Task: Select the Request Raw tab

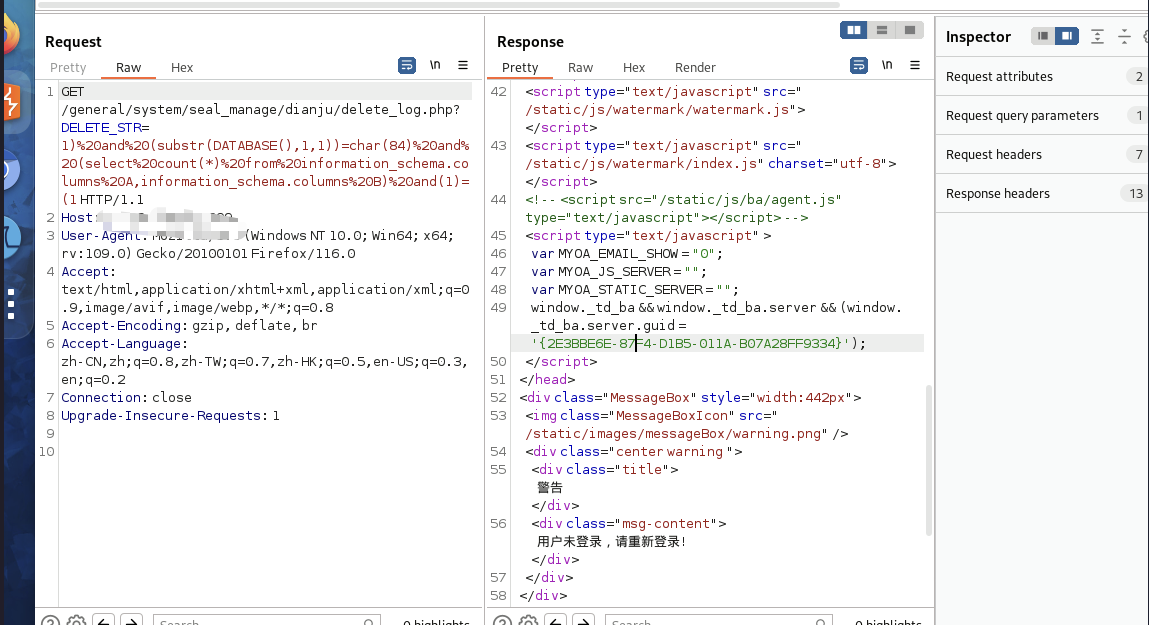Action: coord(128,67)
